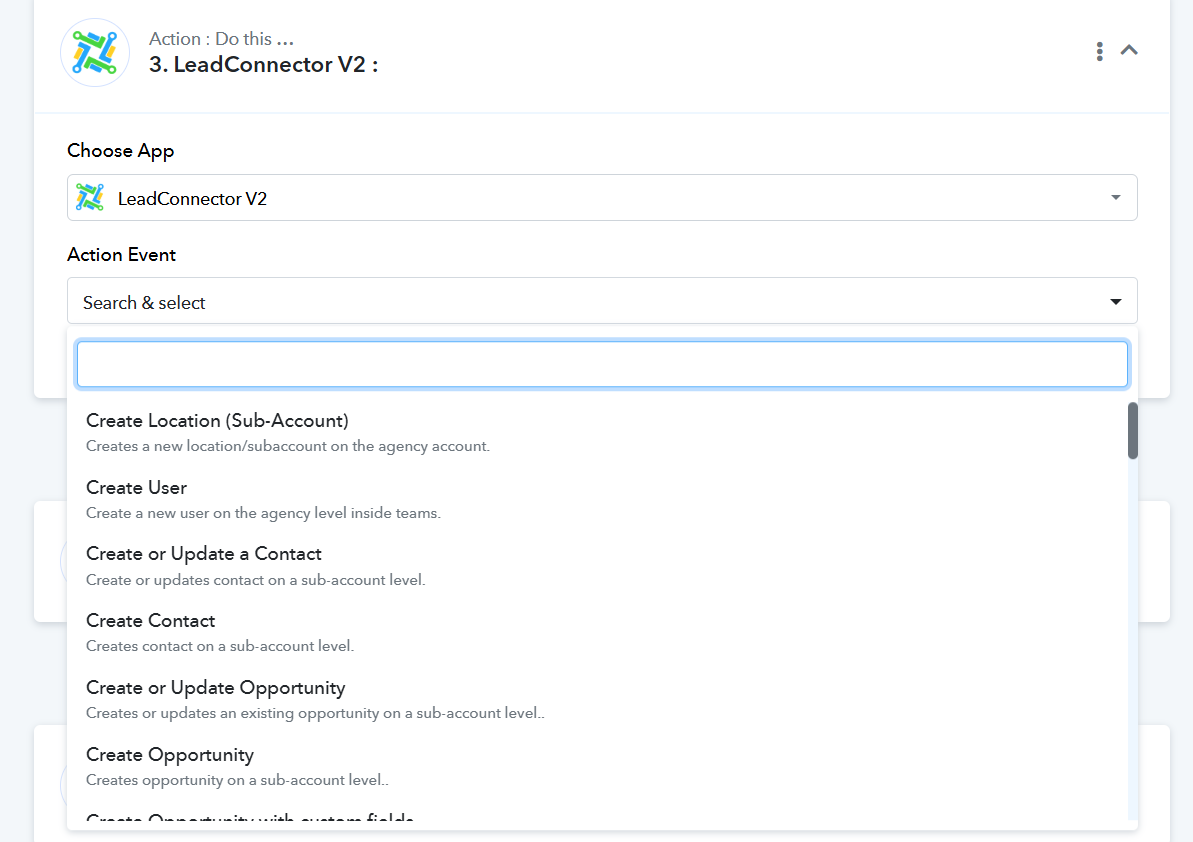Open the Choose App dropdown arrow
Viewport: 1193px width, 842px height.
coord(1116,198)
